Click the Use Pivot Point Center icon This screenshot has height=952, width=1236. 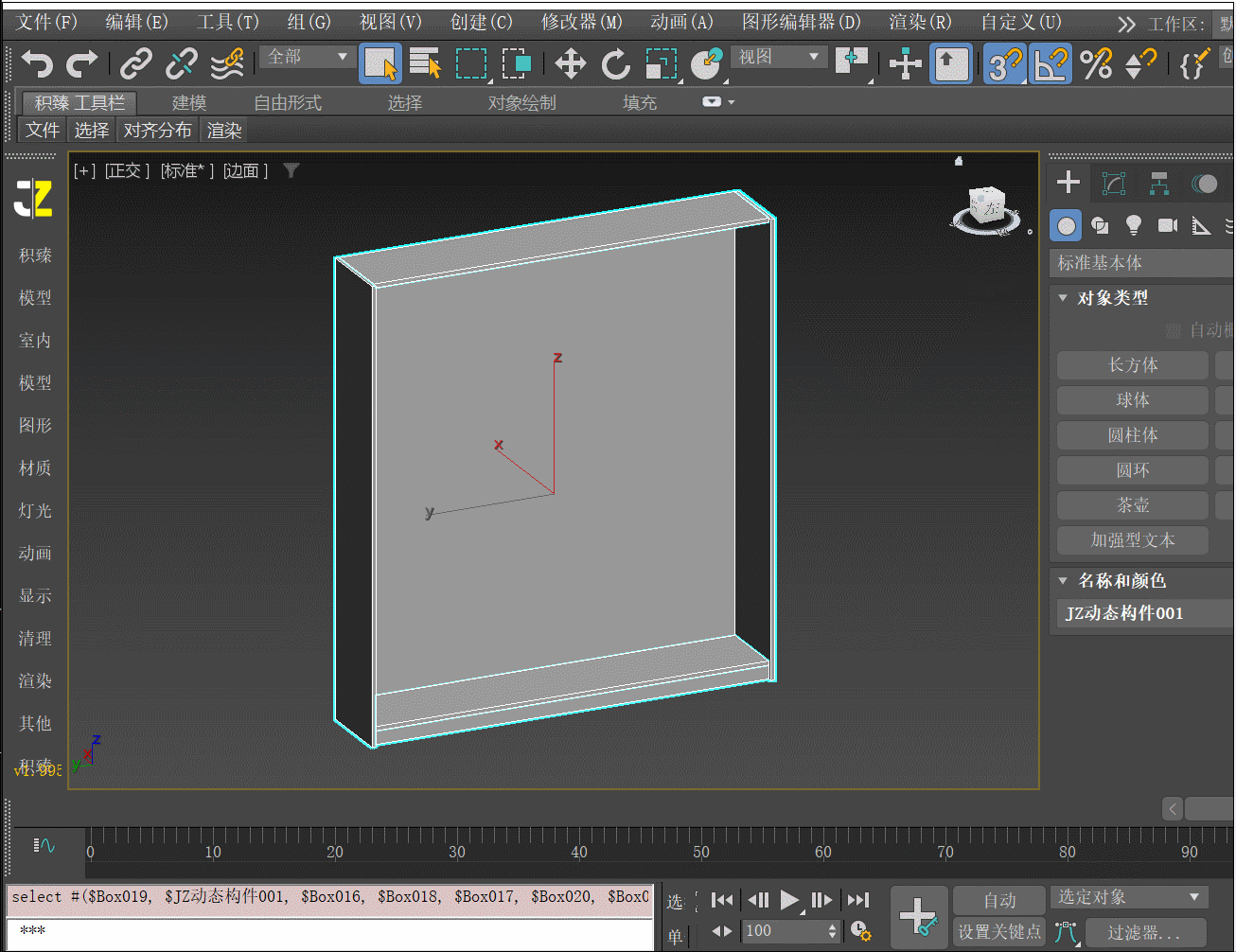pyautogui.click(x=853, y=63)
